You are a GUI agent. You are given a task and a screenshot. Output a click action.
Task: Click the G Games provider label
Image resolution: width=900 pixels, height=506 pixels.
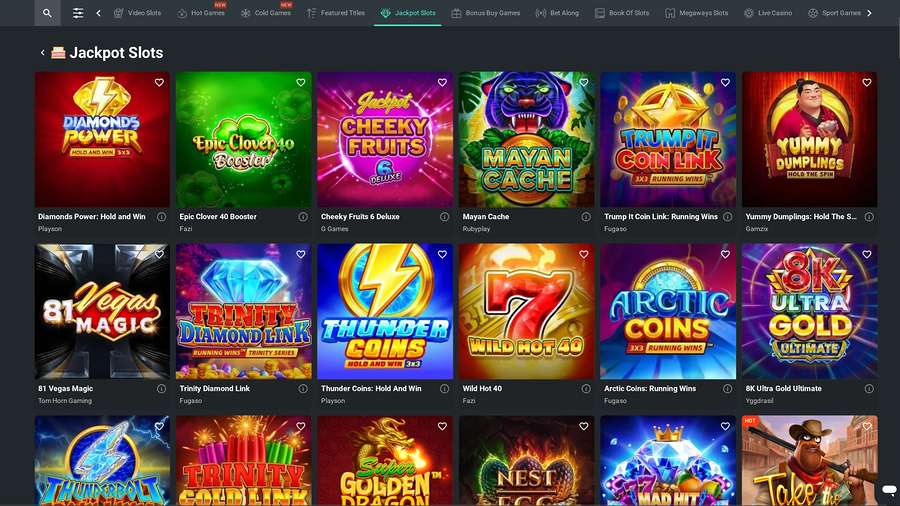pos(335,229)
